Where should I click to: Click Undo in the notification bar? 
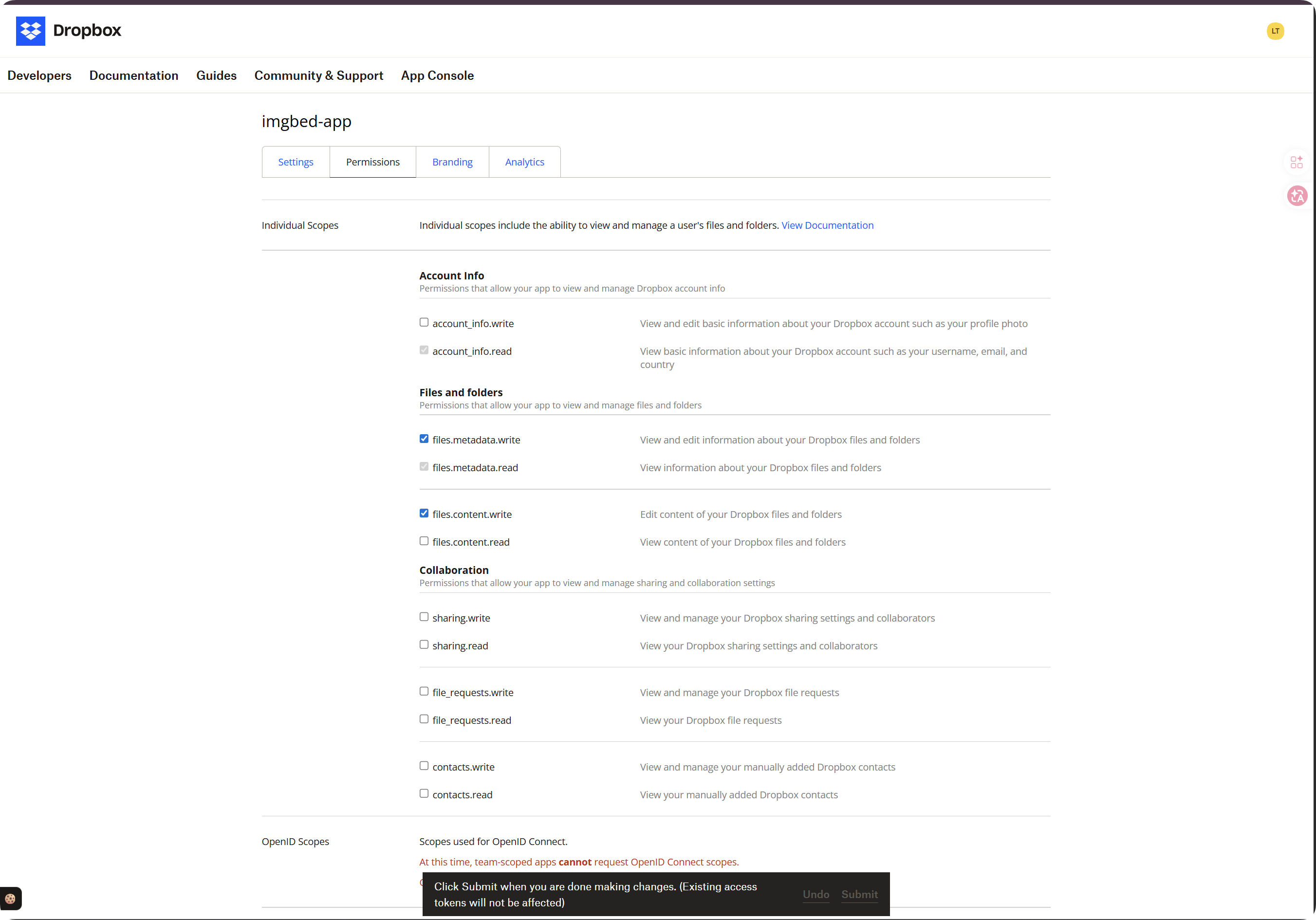[816, 895]
